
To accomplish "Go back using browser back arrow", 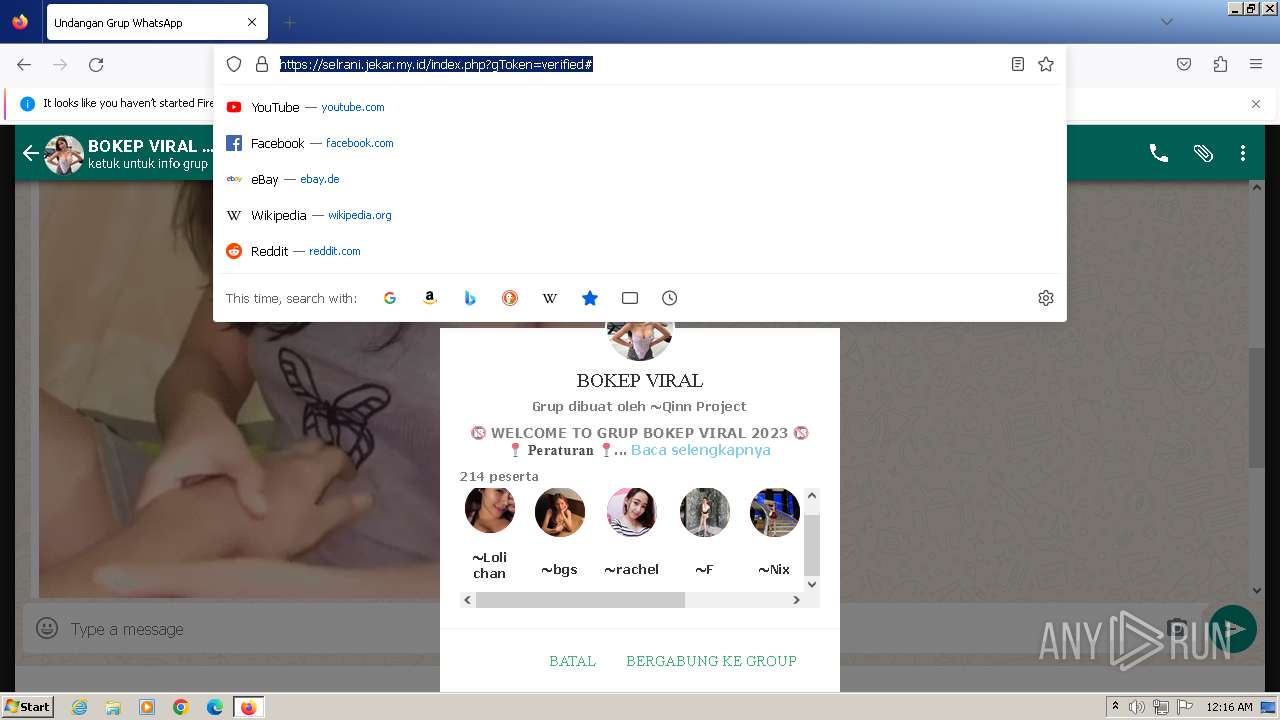I will [24, 64].
